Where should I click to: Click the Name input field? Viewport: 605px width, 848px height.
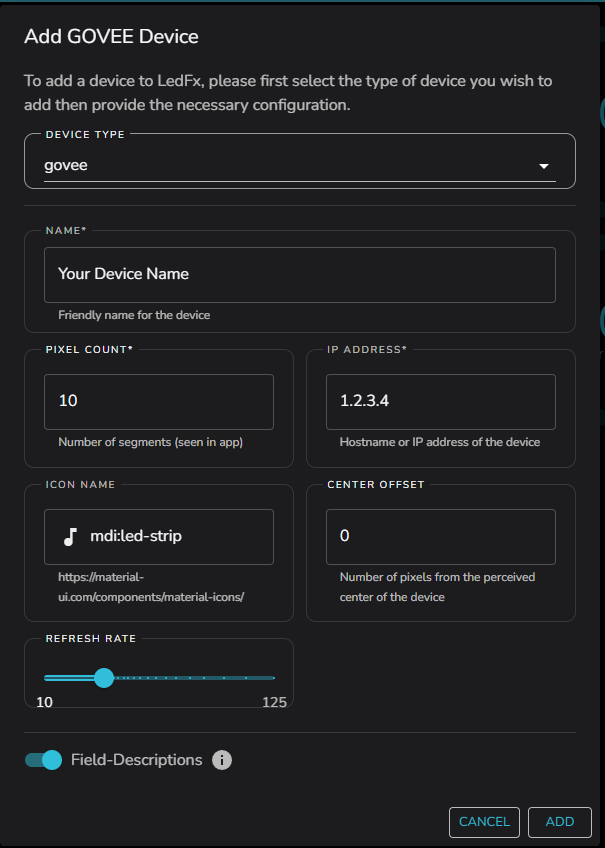tap(300, 275)
